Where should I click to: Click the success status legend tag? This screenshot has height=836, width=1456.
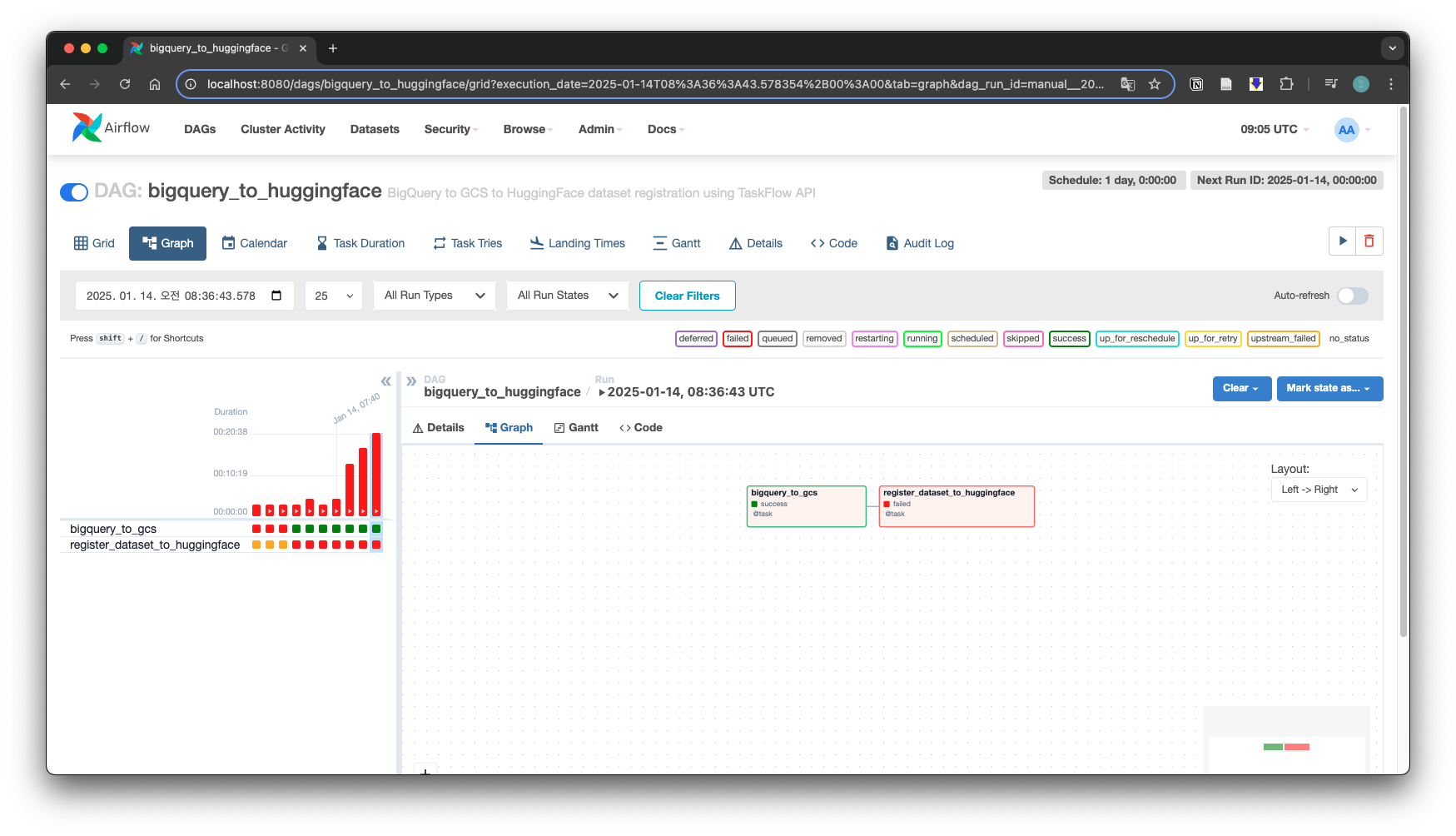tap(1070, 338)
